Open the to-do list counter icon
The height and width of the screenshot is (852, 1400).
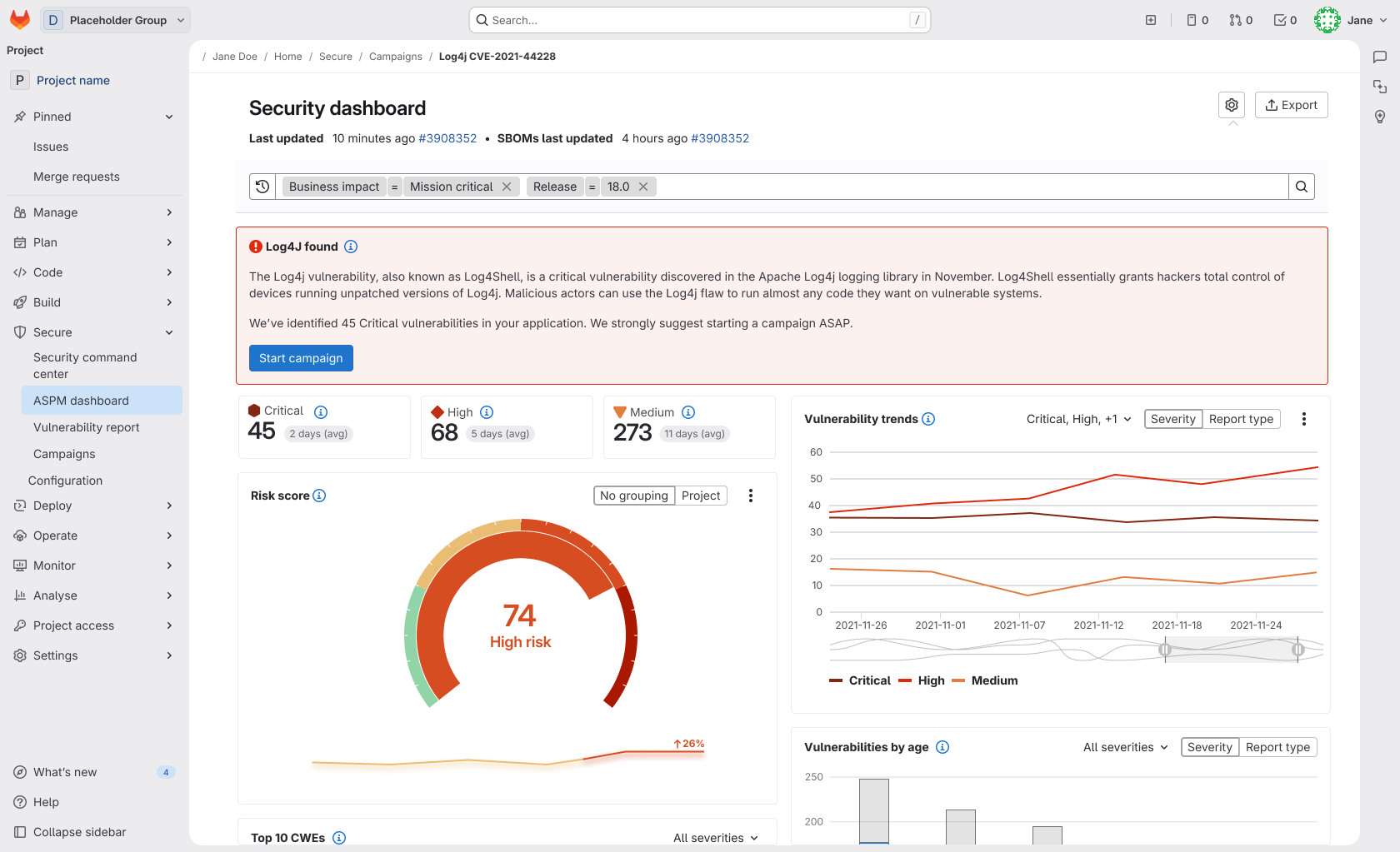pyautogui.click(x=1285, y=20)
